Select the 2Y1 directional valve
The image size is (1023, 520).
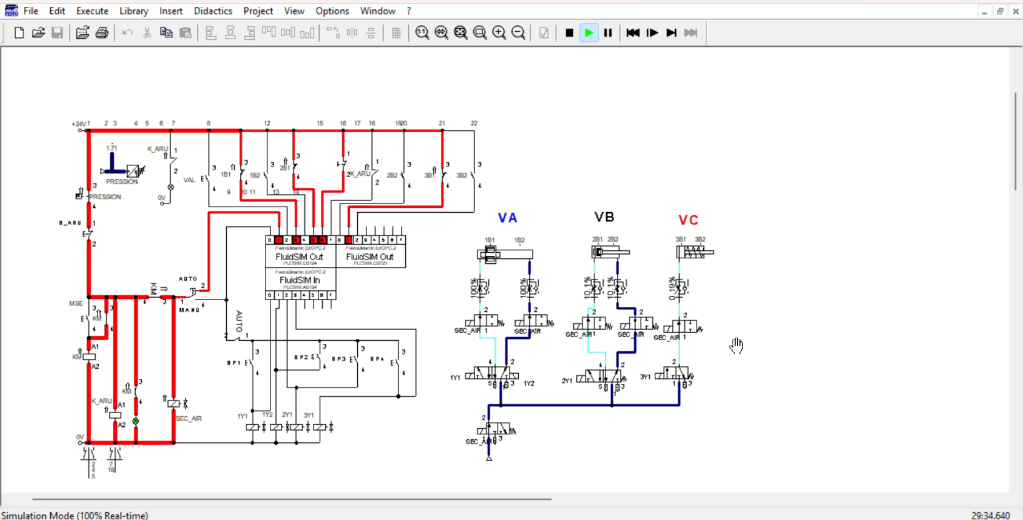tap(603, 375)
